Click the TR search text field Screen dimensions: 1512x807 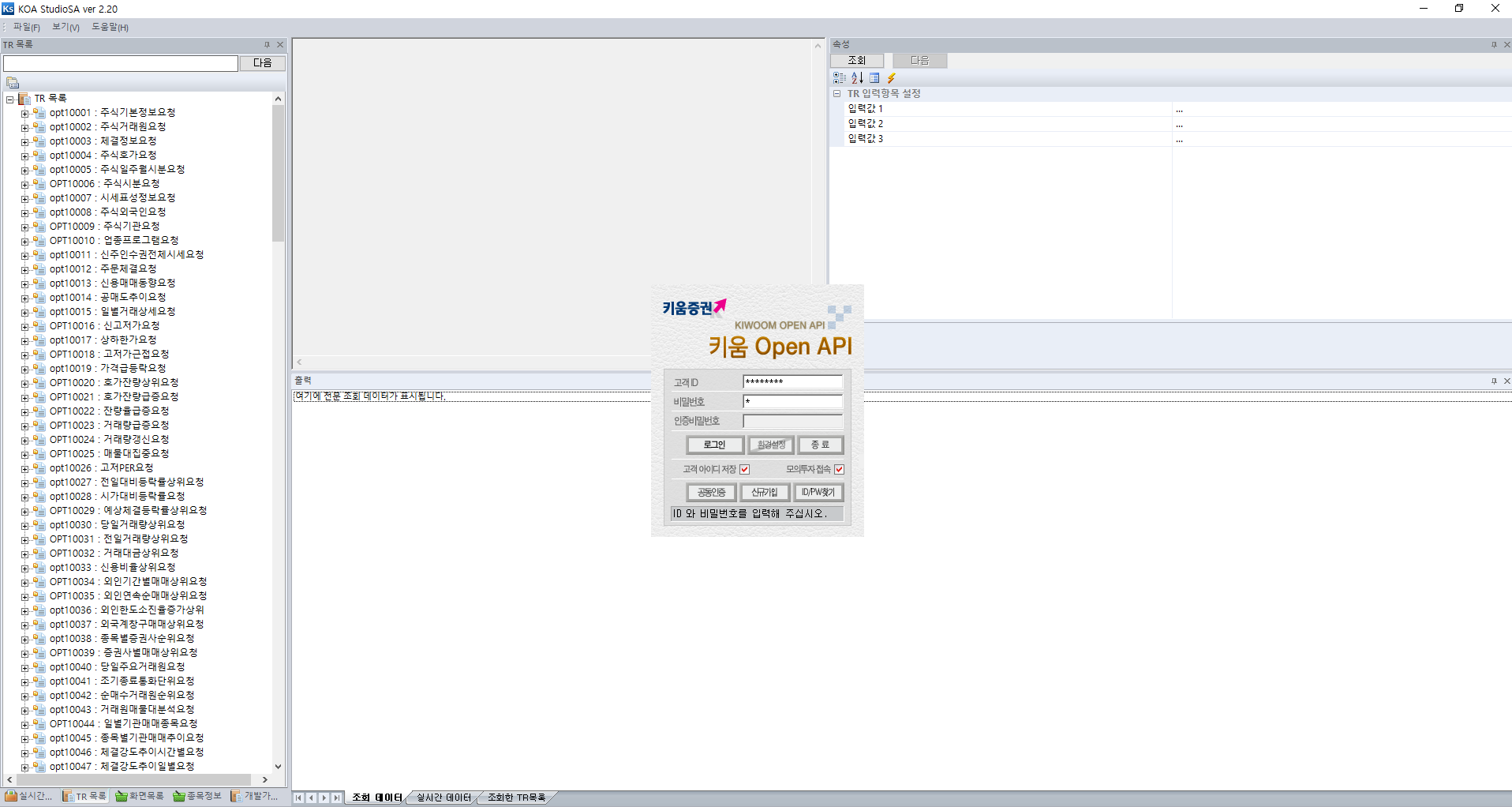(121, 63)
